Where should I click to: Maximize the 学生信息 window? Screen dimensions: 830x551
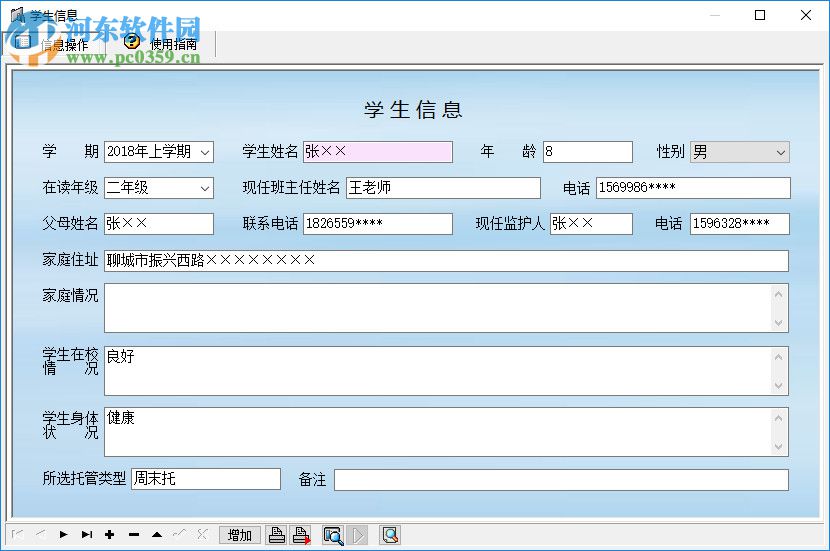(760, 15)
